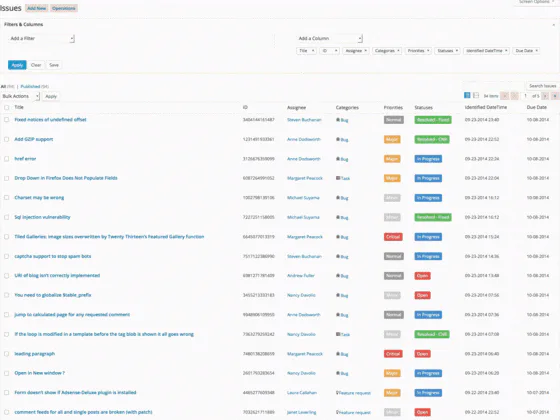
Task: Open the 'Add a Column' dropdown
Action: point(329,39)
